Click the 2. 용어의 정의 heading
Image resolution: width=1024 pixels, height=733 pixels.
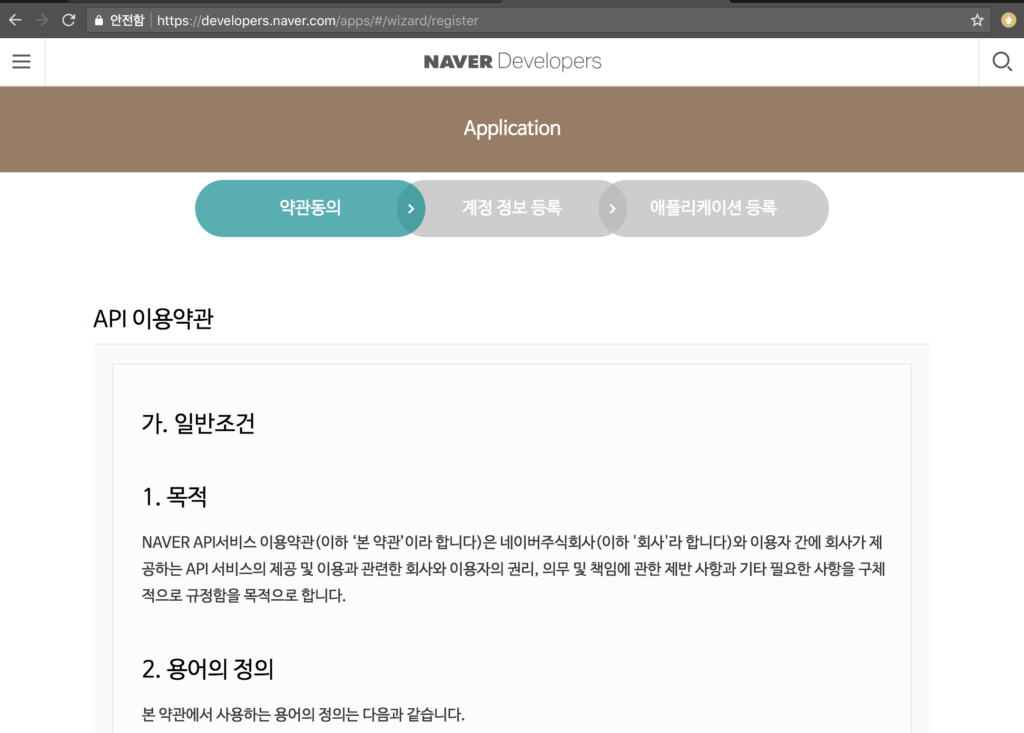tap(208, 669)
